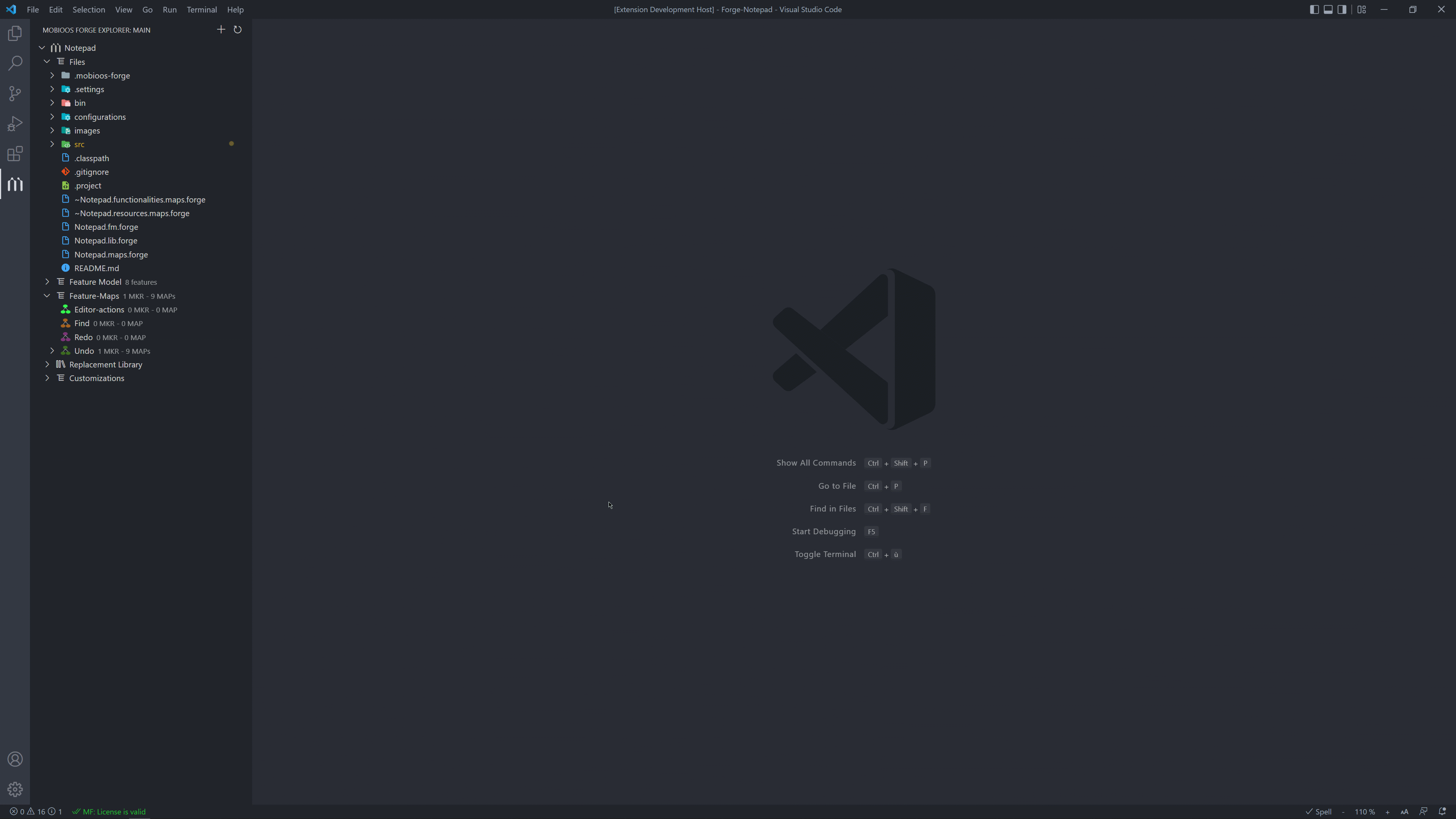Expand the Feature Model section
1456x819 pixels.
pos(47,282)
